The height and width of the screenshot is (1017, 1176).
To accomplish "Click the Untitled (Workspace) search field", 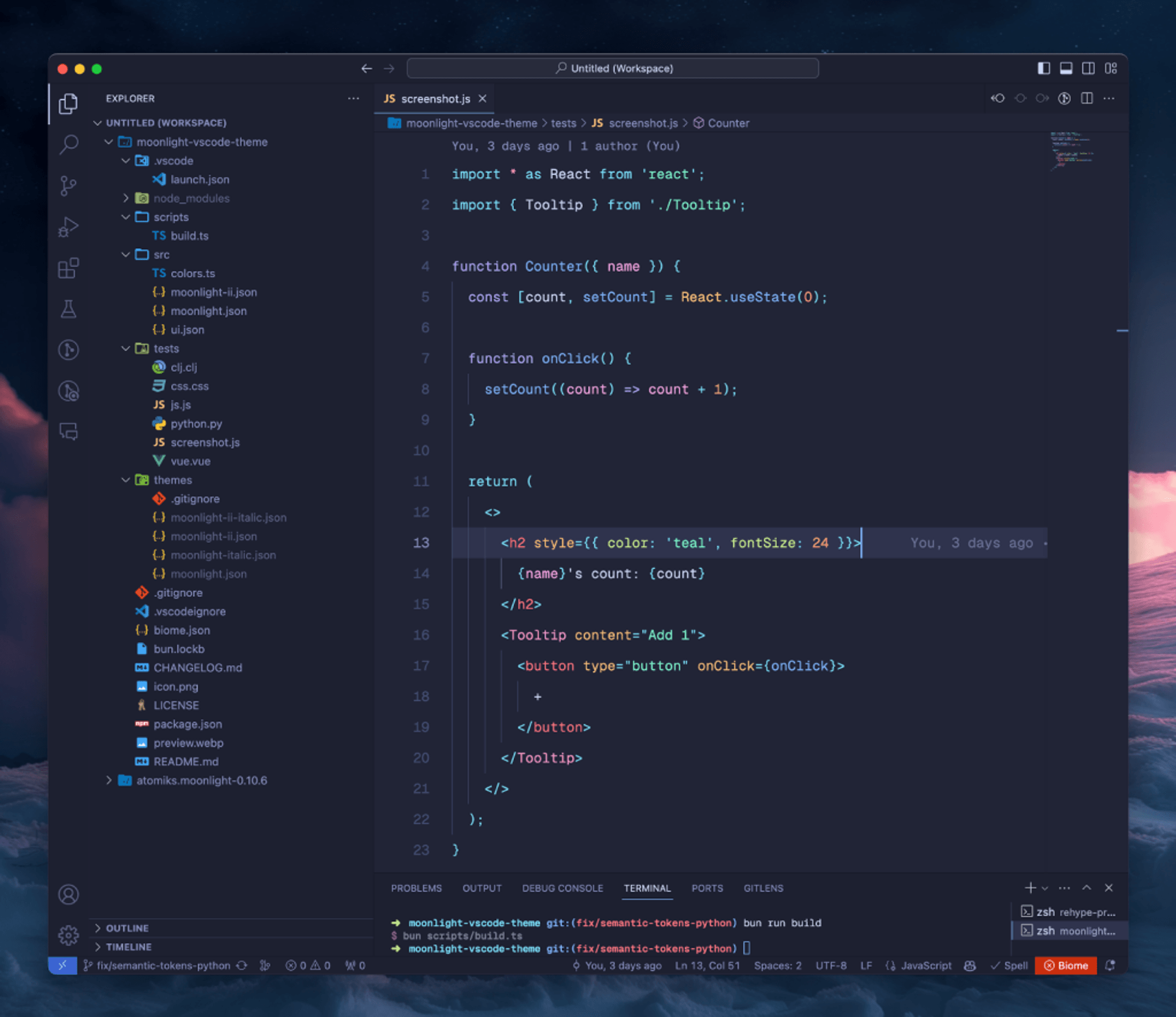I will coord(613,68).
